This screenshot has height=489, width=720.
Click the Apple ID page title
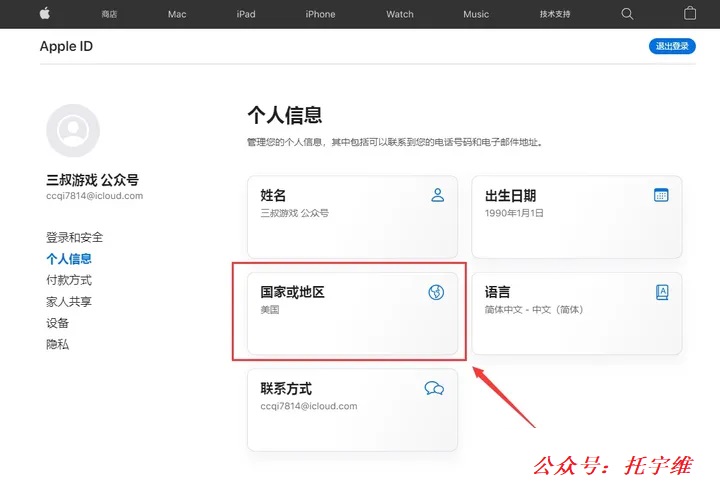click(66, 46)
